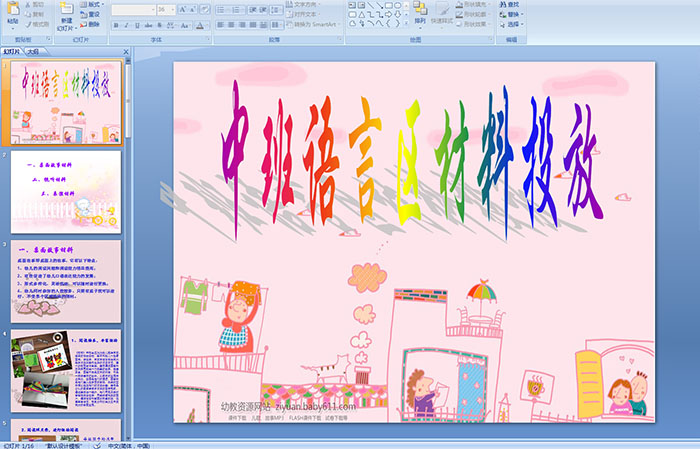
Task: Select the Arrow line shape
Action: pos(379,5)
